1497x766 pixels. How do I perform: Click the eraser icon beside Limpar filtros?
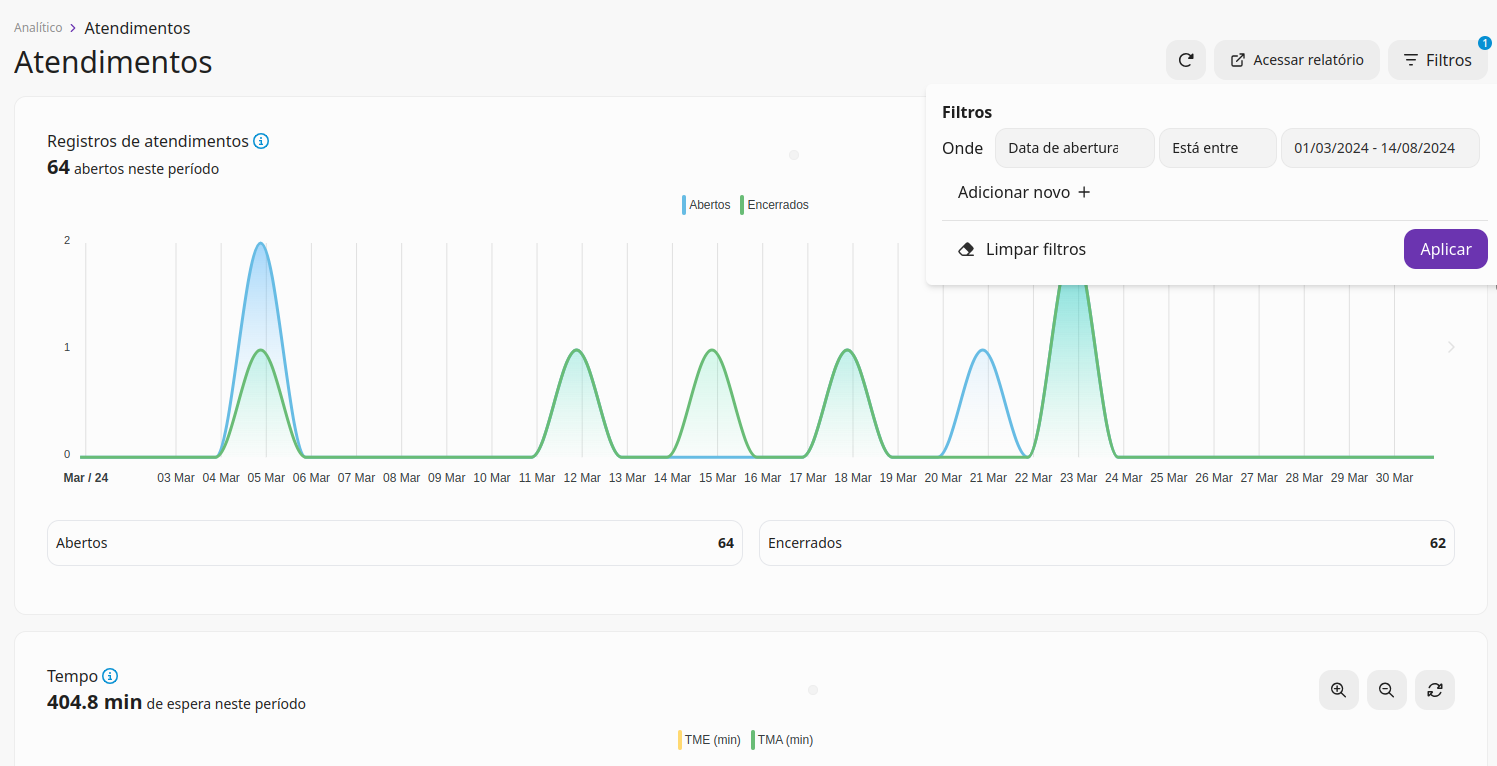966,249
